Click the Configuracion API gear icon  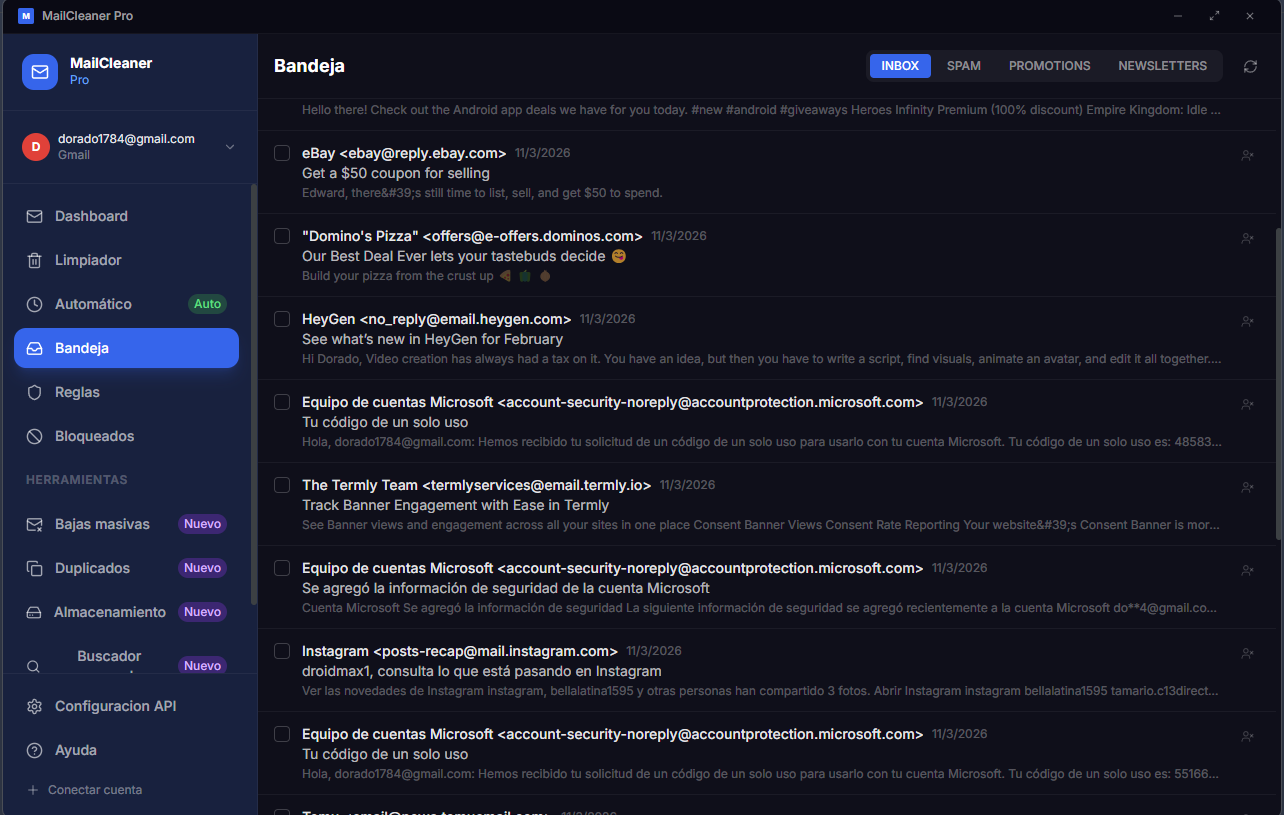click(34, 706)
